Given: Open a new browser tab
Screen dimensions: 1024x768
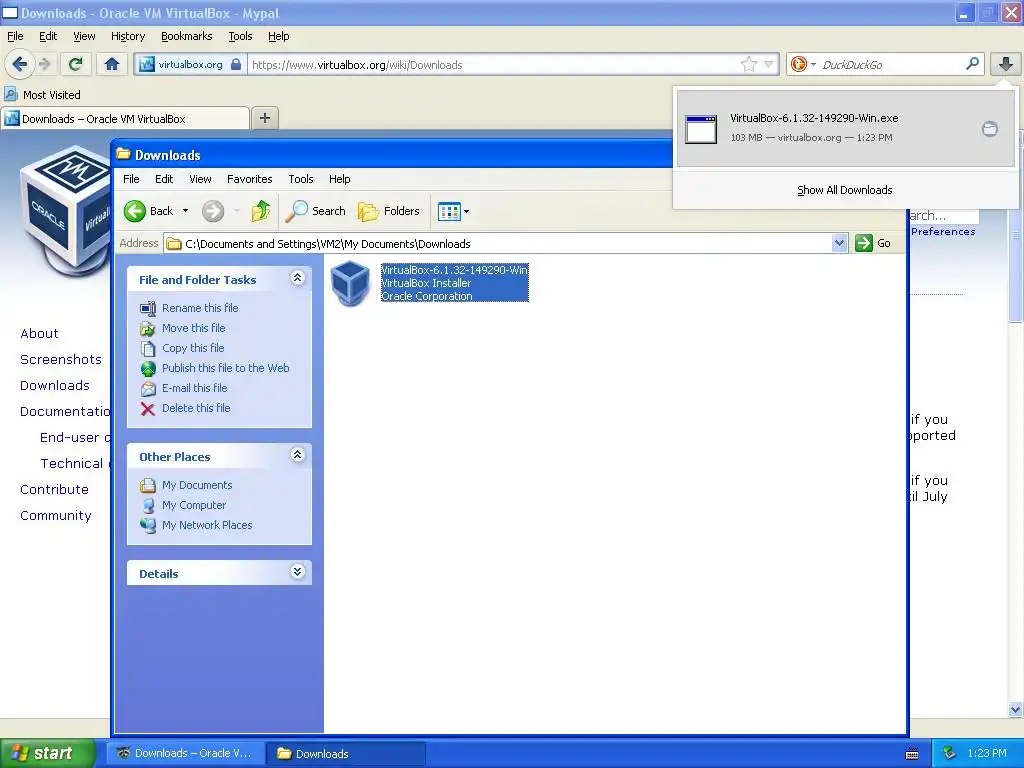Looking at the screenshot, I should point(264,118).
